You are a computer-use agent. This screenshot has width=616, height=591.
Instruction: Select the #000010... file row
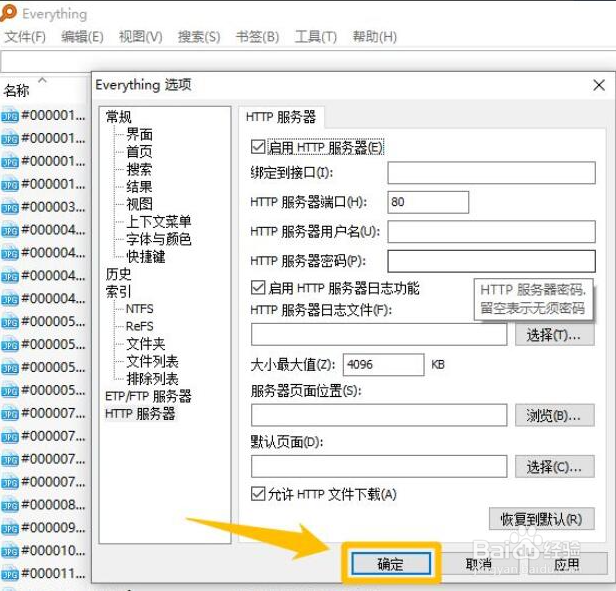[43, 551]
